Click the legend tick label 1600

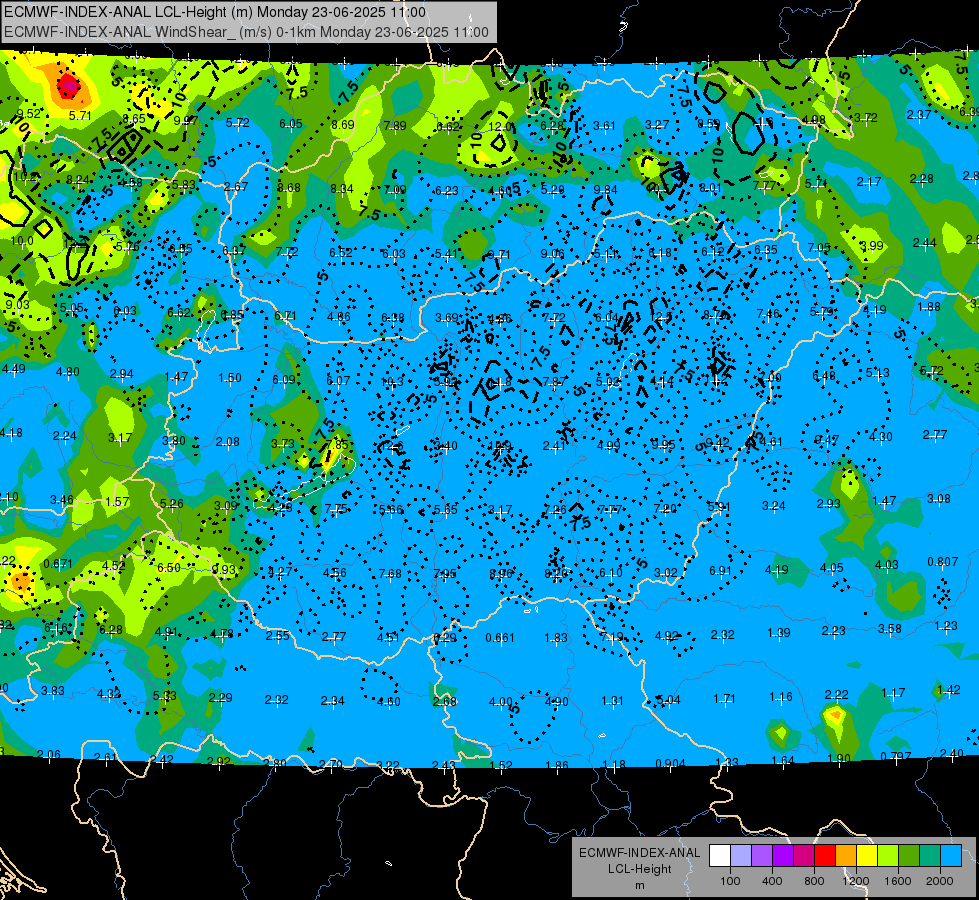pyautogui.click(x=898, y=881)
